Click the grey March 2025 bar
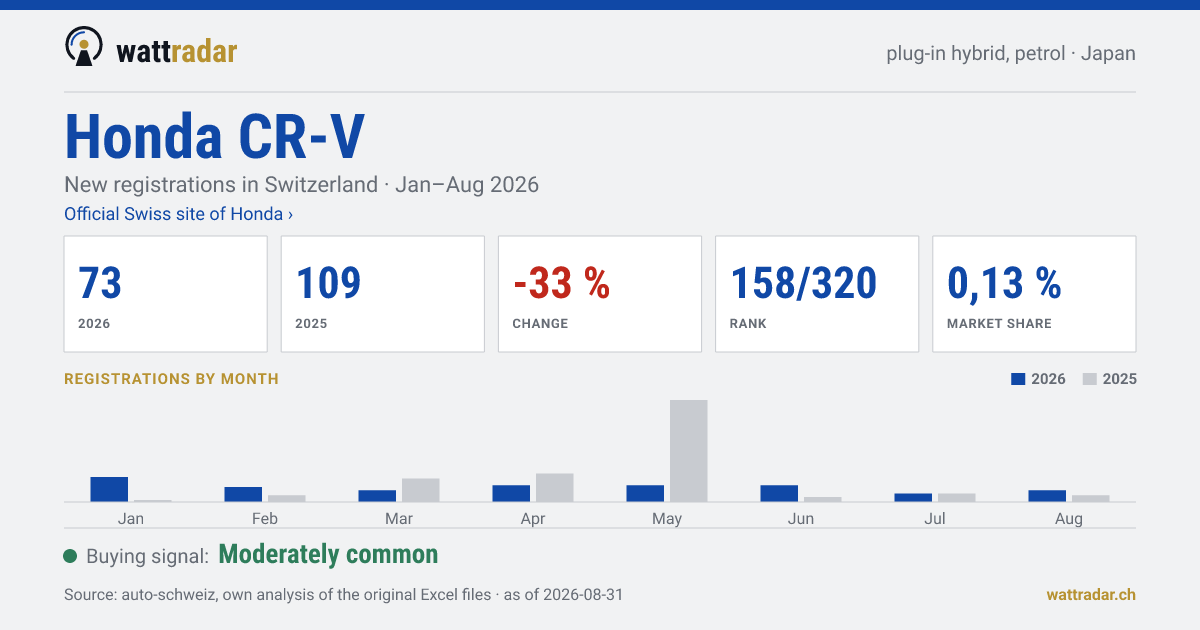This screenshot has width=1200, height=630. pyautogui.click(x=421, y=490)
